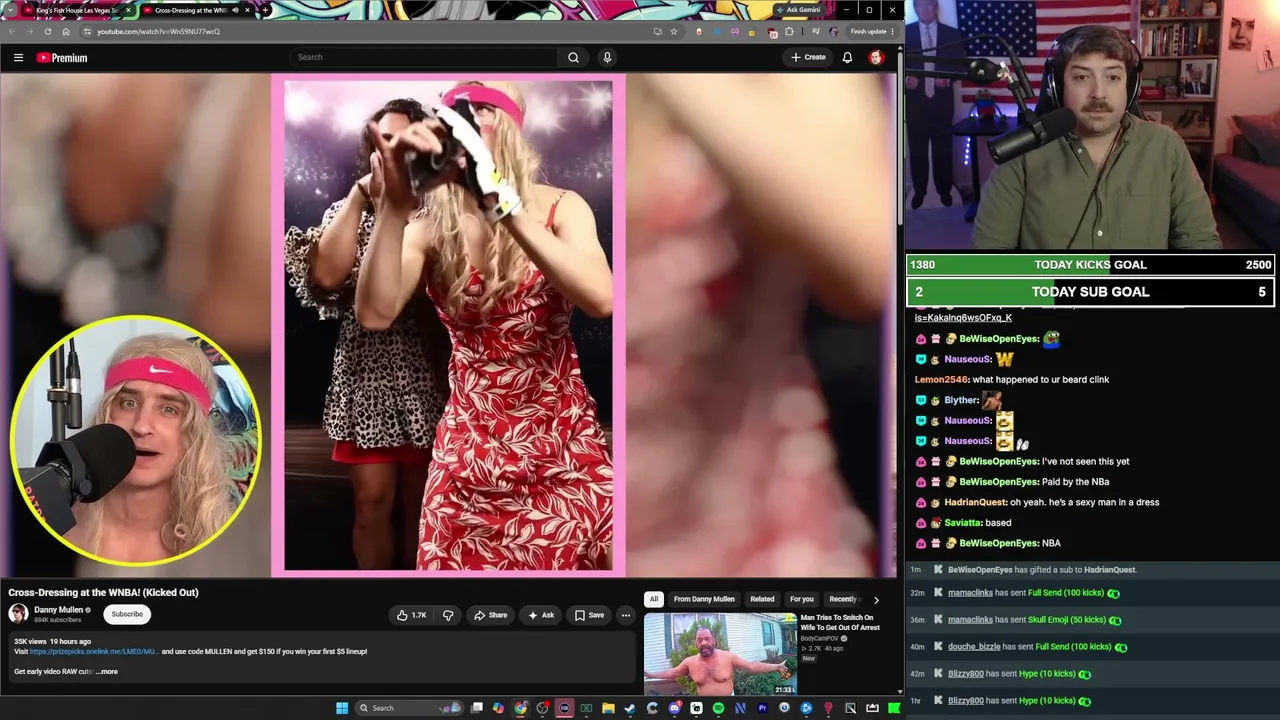The image size is (1280, 720).
Task: Subscribe to Danny Mullen channel
Action: (x=127, y=614)
